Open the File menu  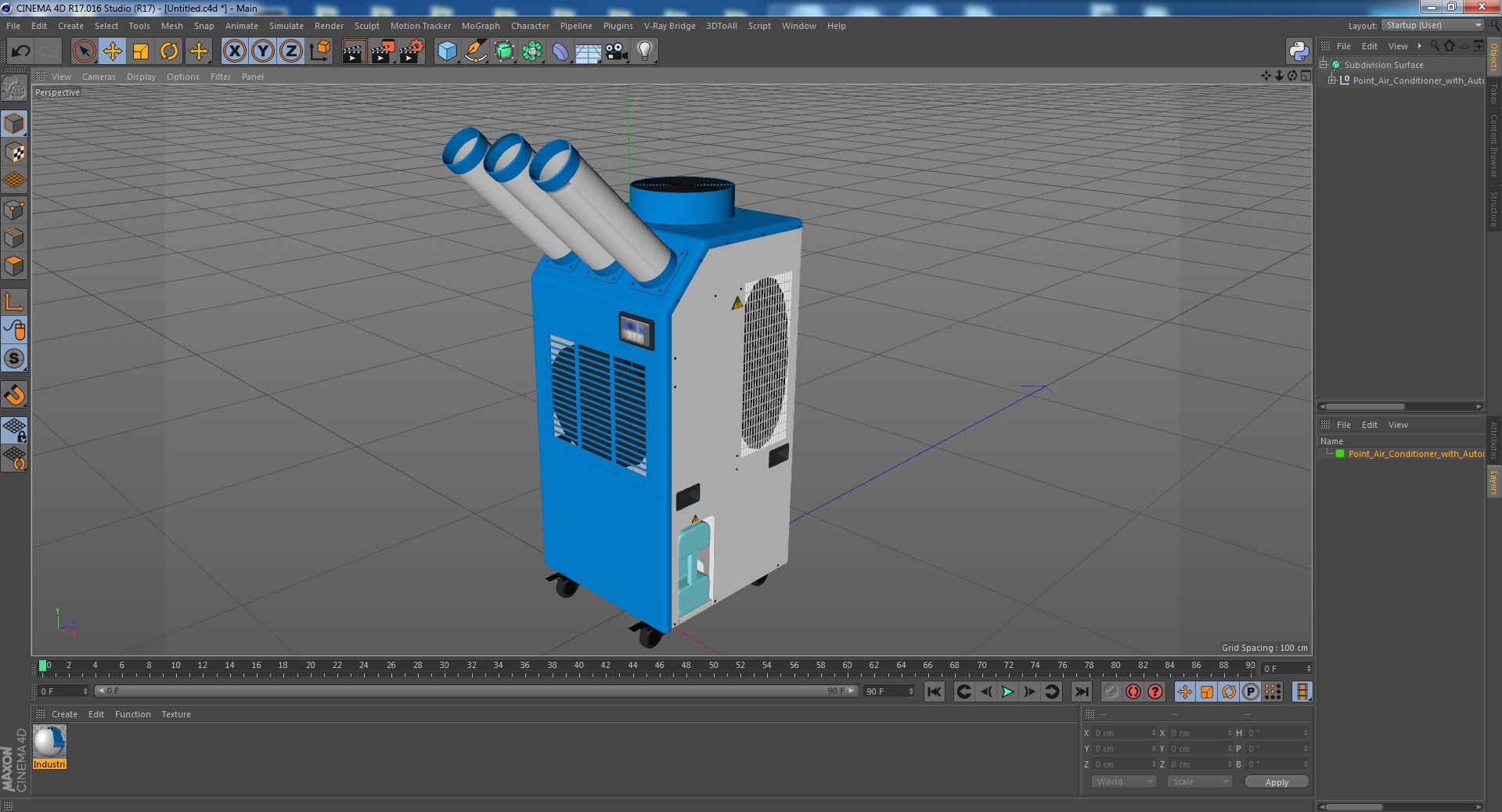tap(13, 26)
